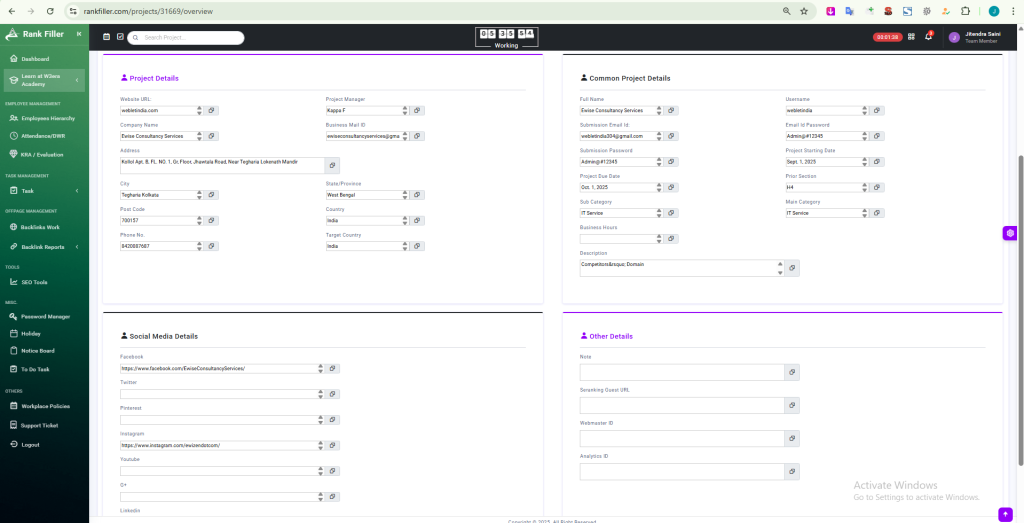This screenshot has width=1024, height=523.
Task: Copy the Facebook URL field value
Action: [332, 368]
